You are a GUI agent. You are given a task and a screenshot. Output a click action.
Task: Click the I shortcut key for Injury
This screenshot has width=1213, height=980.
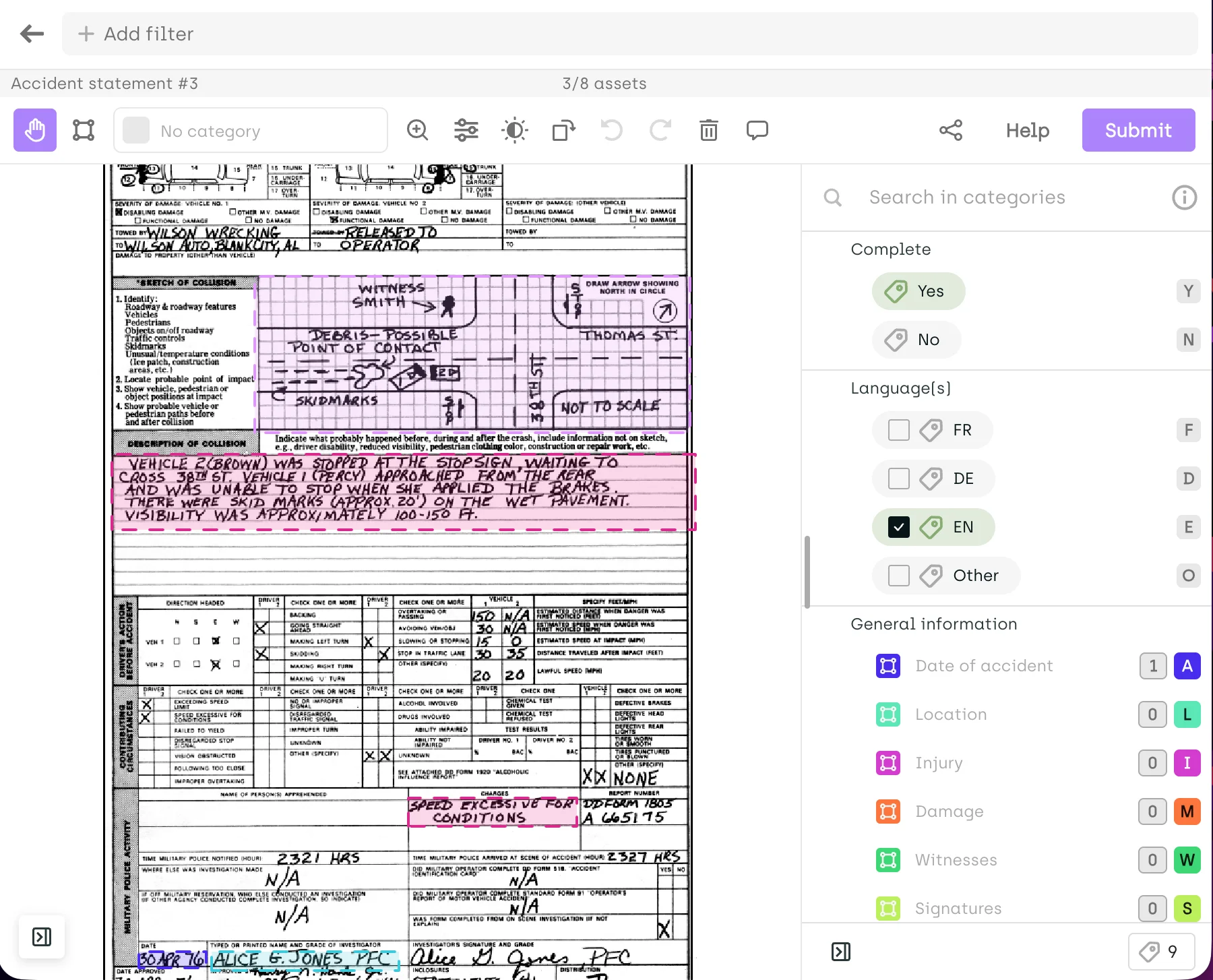coord(1187,763)
